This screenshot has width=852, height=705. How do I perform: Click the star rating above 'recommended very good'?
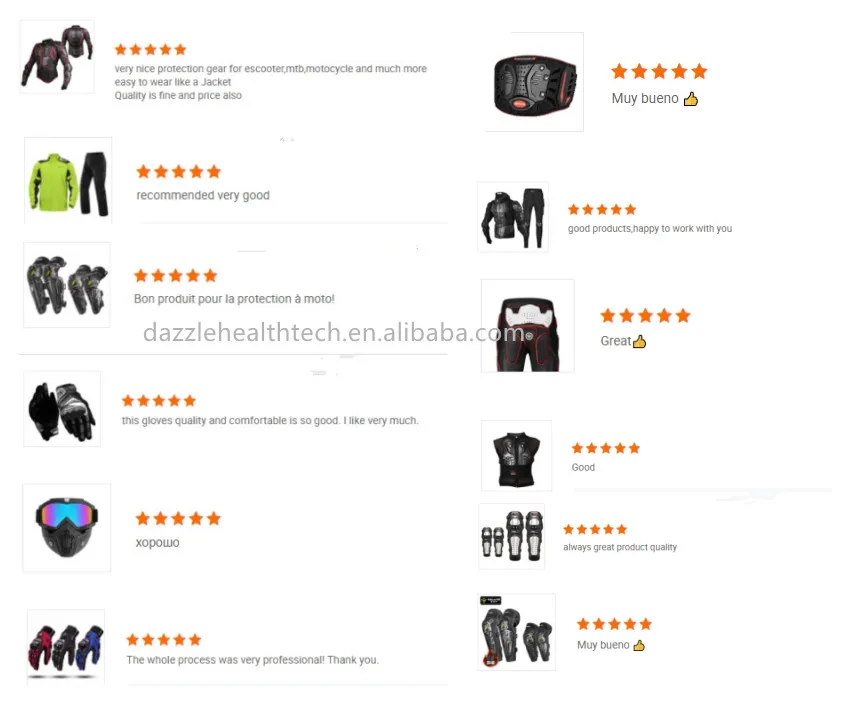pyautogui.click(x=179, y=172)
